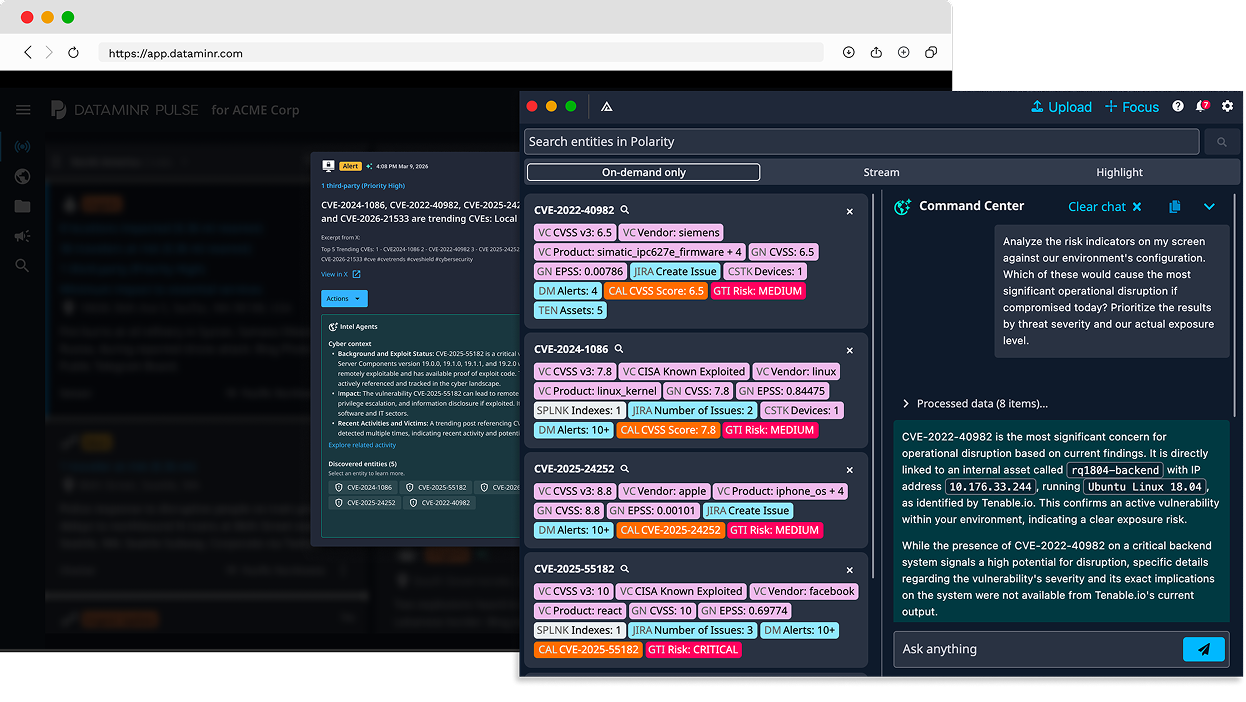Click search magnifier beside CVE-2024-1086 title
This screenshot has height=702, width=1246.
pos(619,349)
